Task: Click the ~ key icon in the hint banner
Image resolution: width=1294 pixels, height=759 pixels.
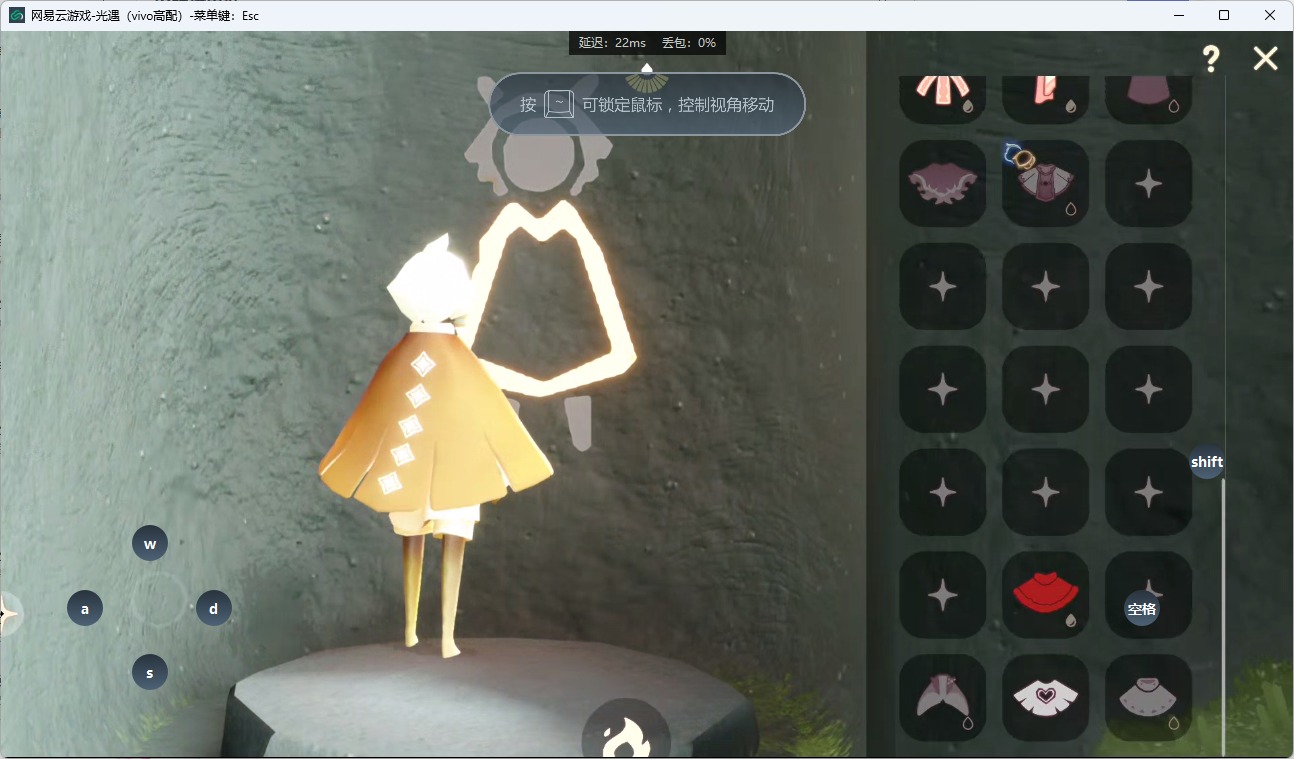Action: [x=559, y=104]
